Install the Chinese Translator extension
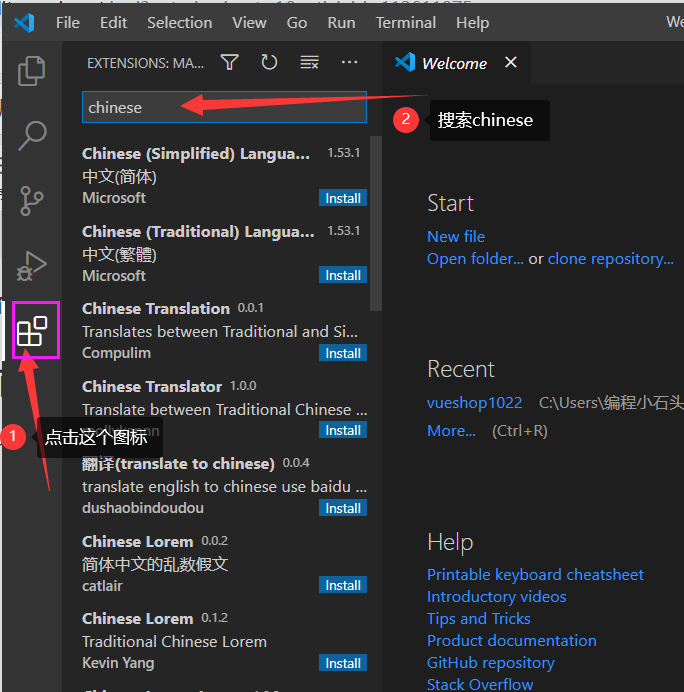Image resolution: width=684 pixels, height=692 pixels. [x=343, y=430]
